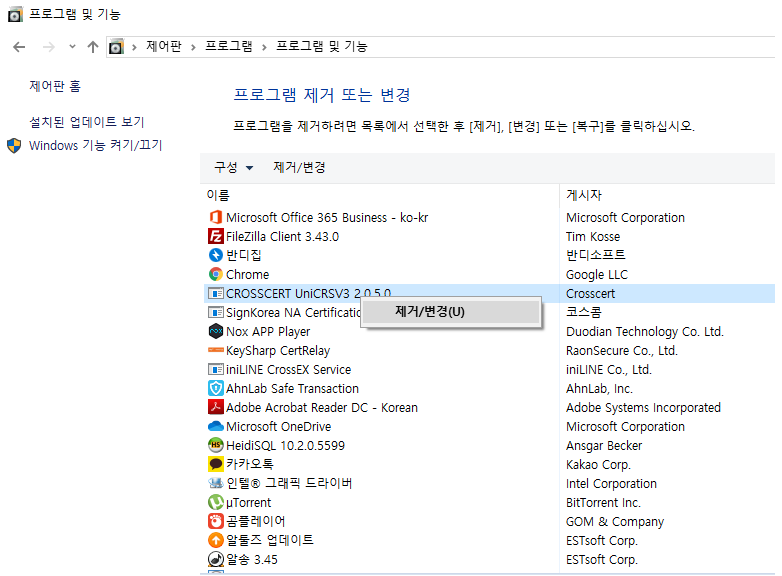Select the Nox APP Player entry

point(268,331)
